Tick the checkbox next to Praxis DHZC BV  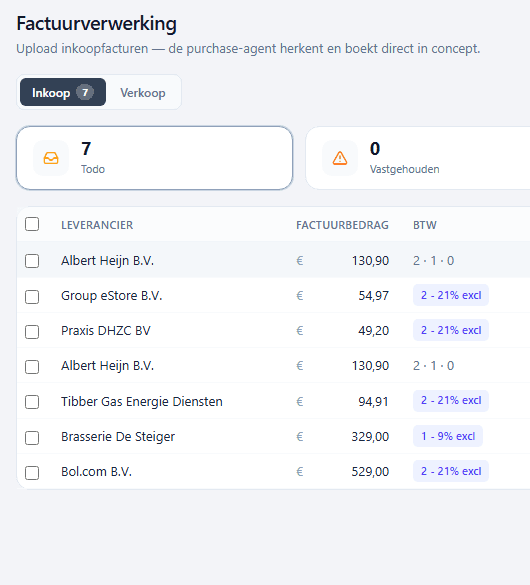coord(32,332)
